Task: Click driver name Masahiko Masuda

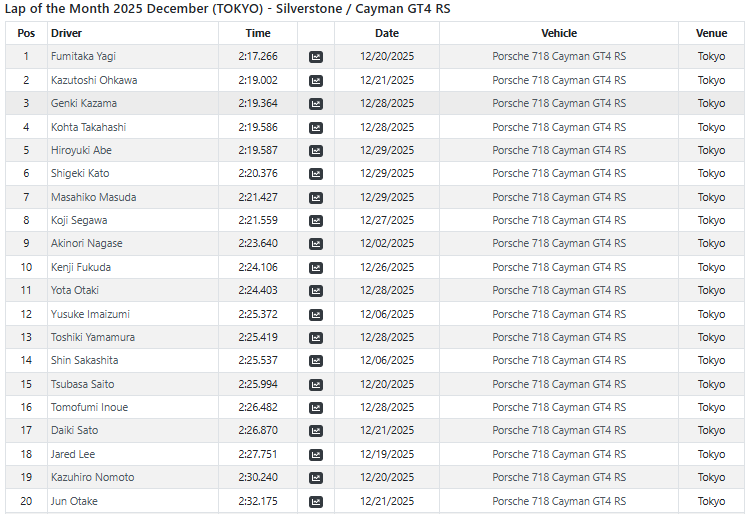Action: pos(93,197)
